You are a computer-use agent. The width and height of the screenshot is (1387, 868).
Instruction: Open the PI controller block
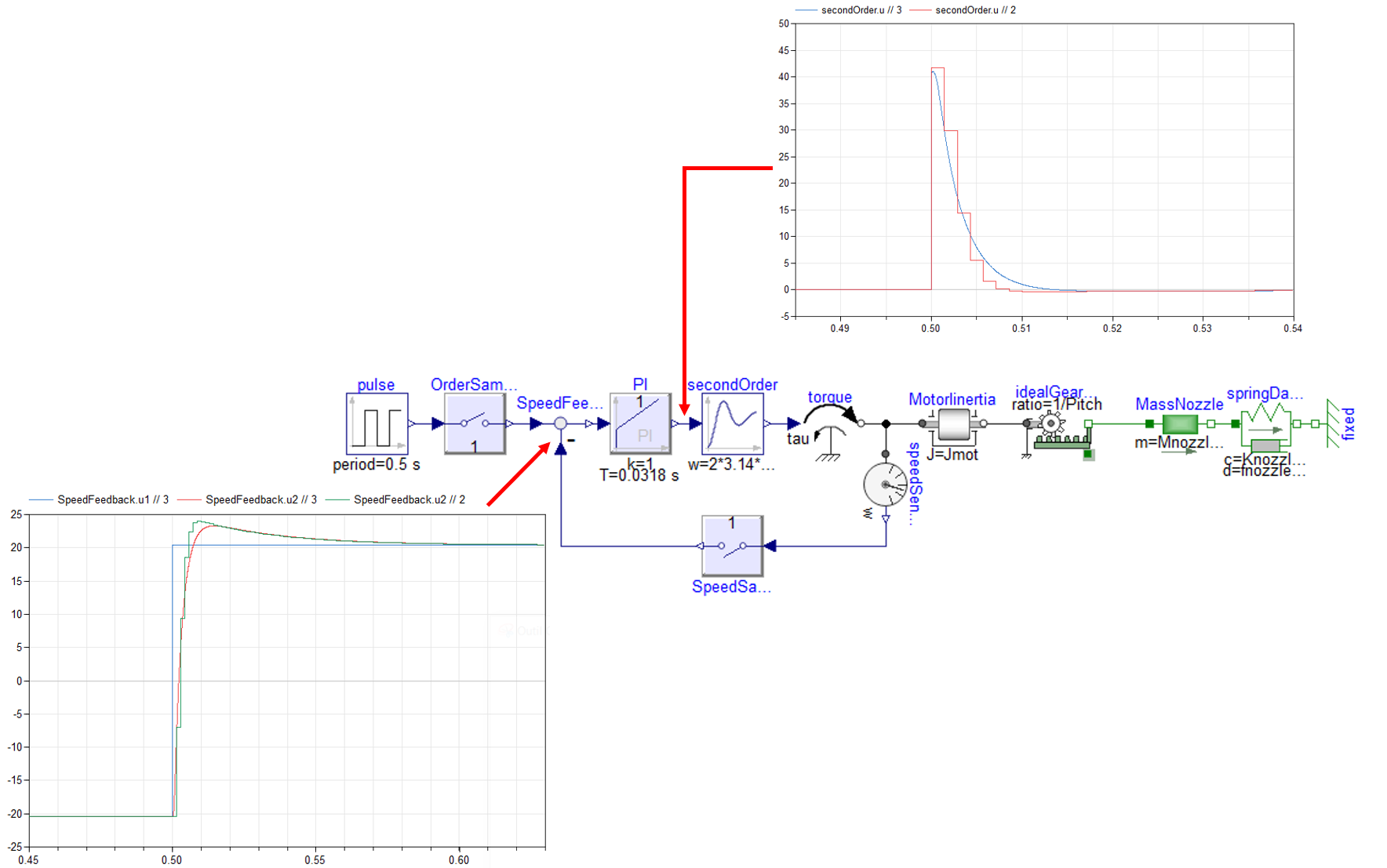(640, 423)
